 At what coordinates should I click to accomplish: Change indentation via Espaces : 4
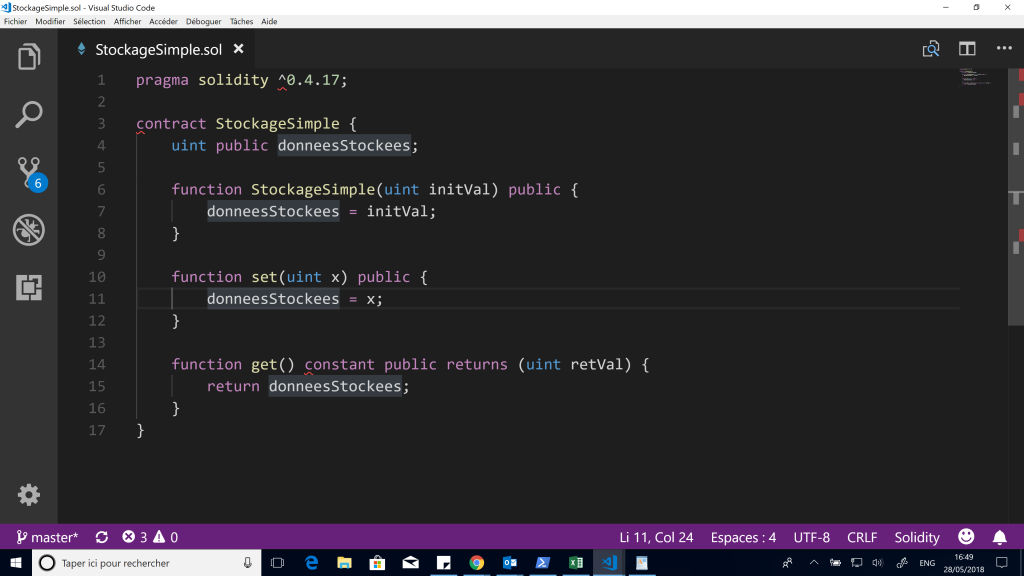click(743, 537)
